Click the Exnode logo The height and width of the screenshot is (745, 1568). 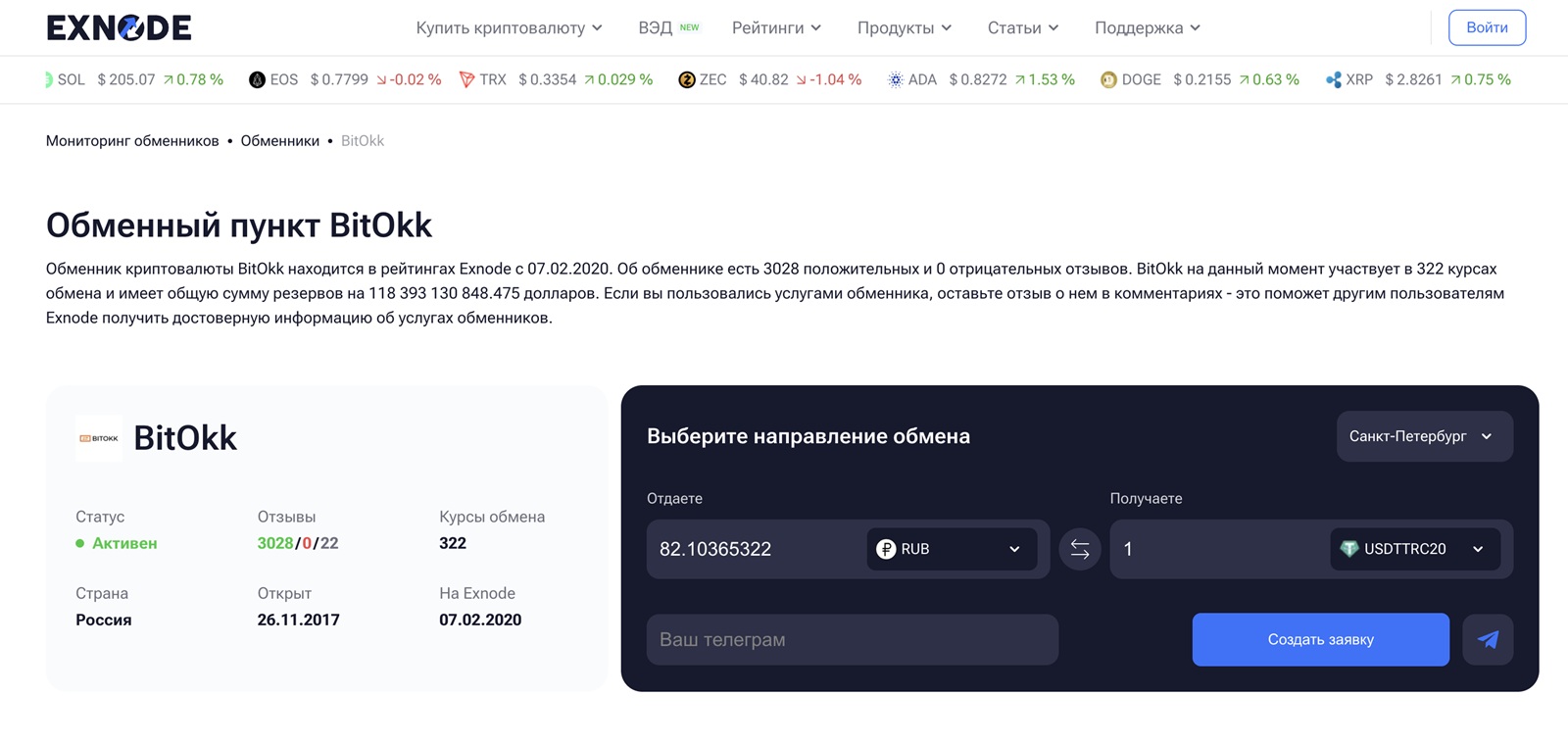pyautogui.click(x=119, y=27)
